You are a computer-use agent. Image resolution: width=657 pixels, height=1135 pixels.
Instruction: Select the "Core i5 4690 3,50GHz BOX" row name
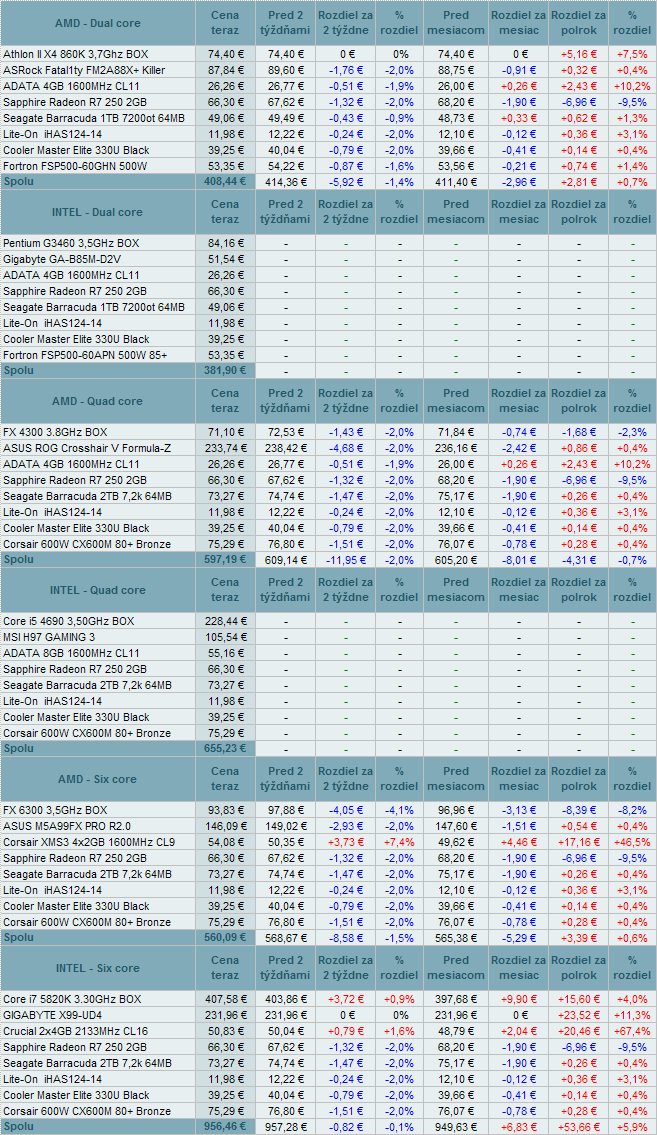(x=68, y=621)
